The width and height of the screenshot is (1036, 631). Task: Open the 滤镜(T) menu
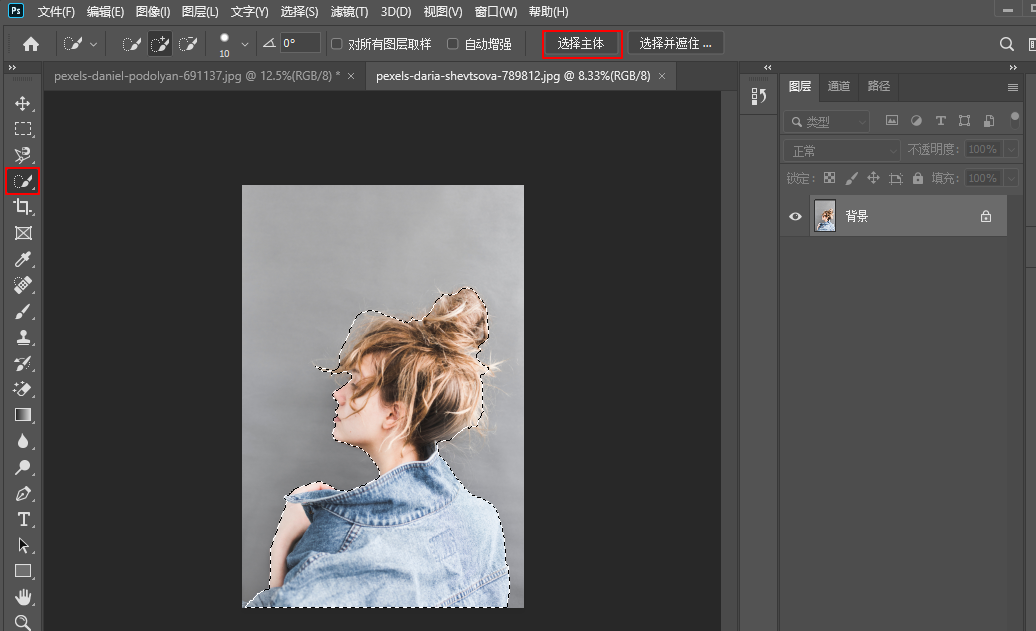(349, 12)
